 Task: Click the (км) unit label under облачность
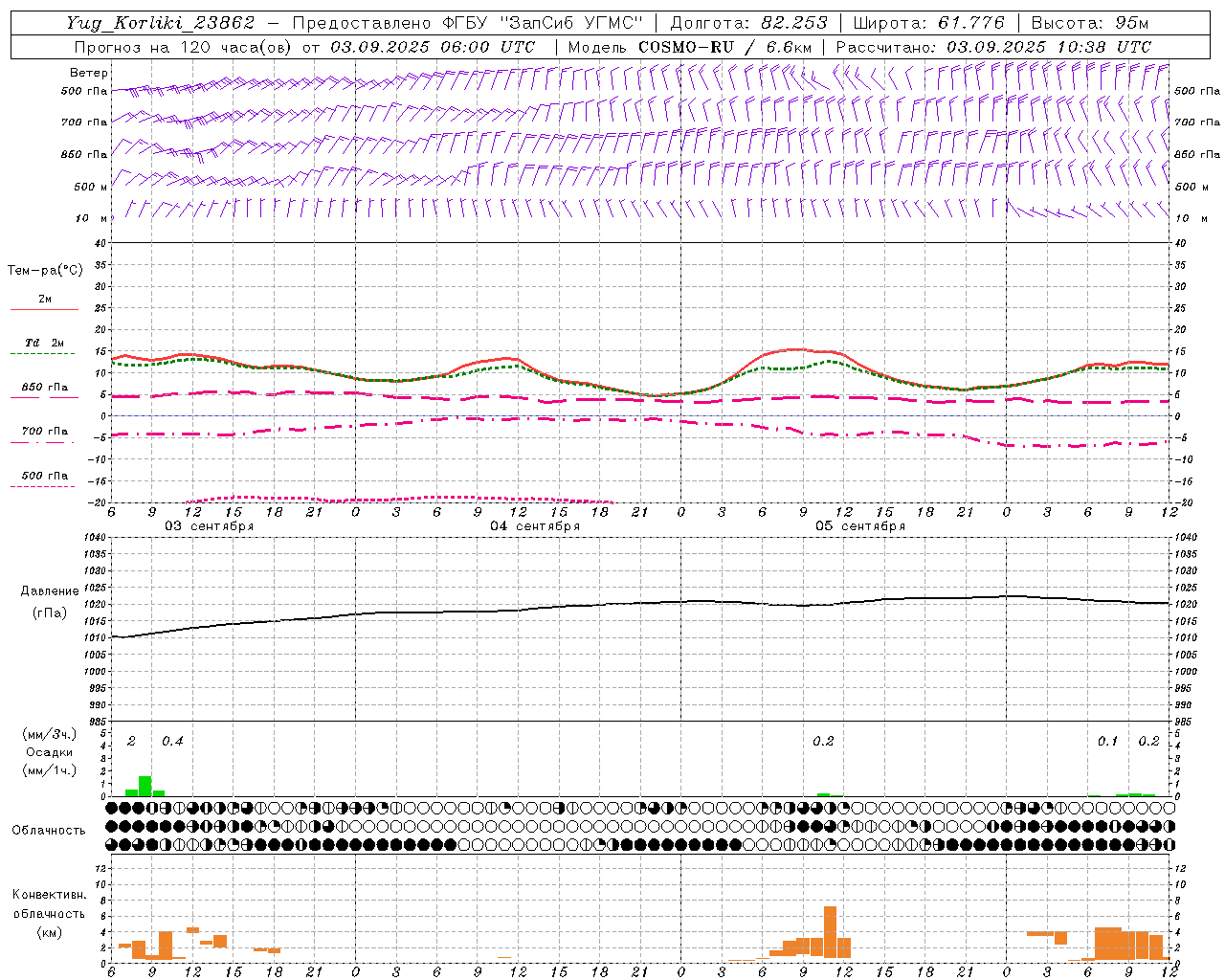[49, 932]
